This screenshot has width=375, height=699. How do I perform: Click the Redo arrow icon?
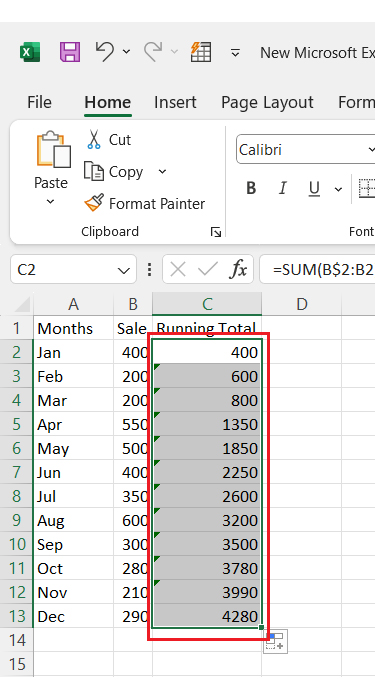tap(152, 52)
